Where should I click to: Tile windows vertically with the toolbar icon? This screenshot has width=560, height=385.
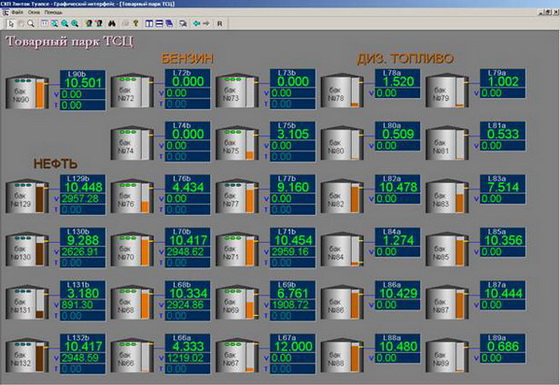149,24
